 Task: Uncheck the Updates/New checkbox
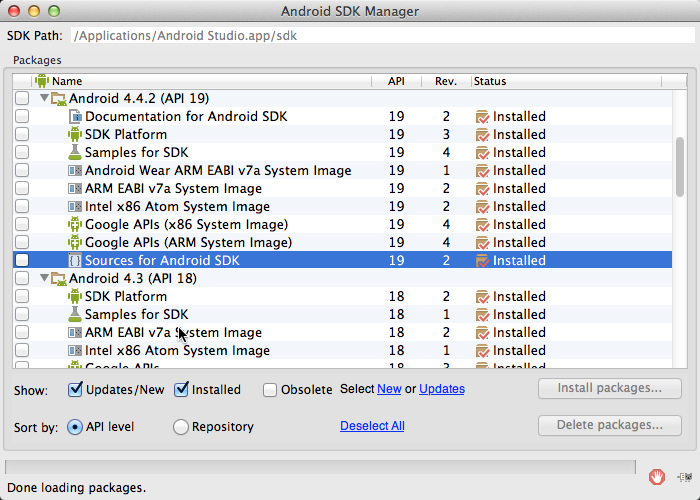click(x=75, y=390)
